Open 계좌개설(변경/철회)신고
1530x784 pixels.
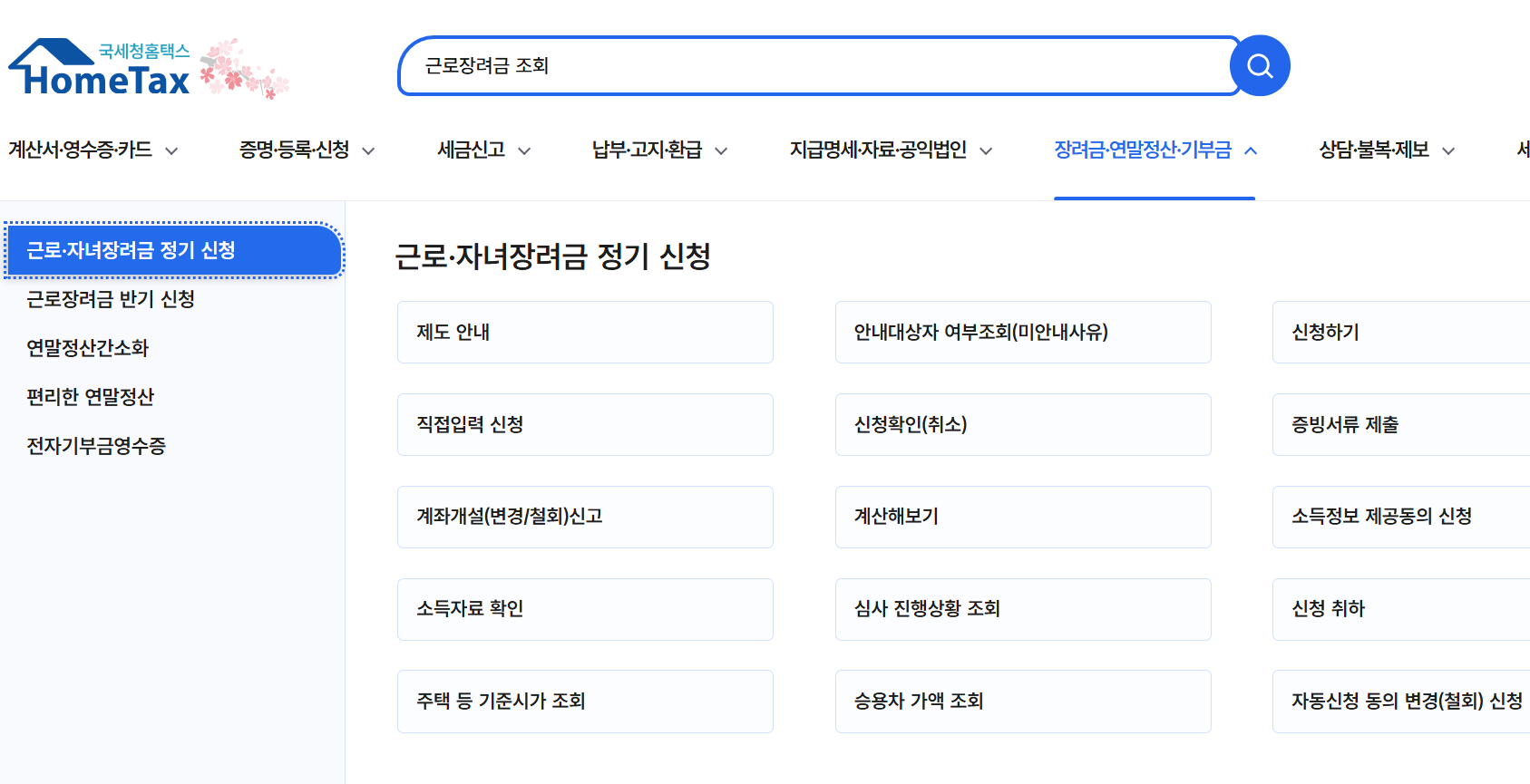[x=585, y=518]
